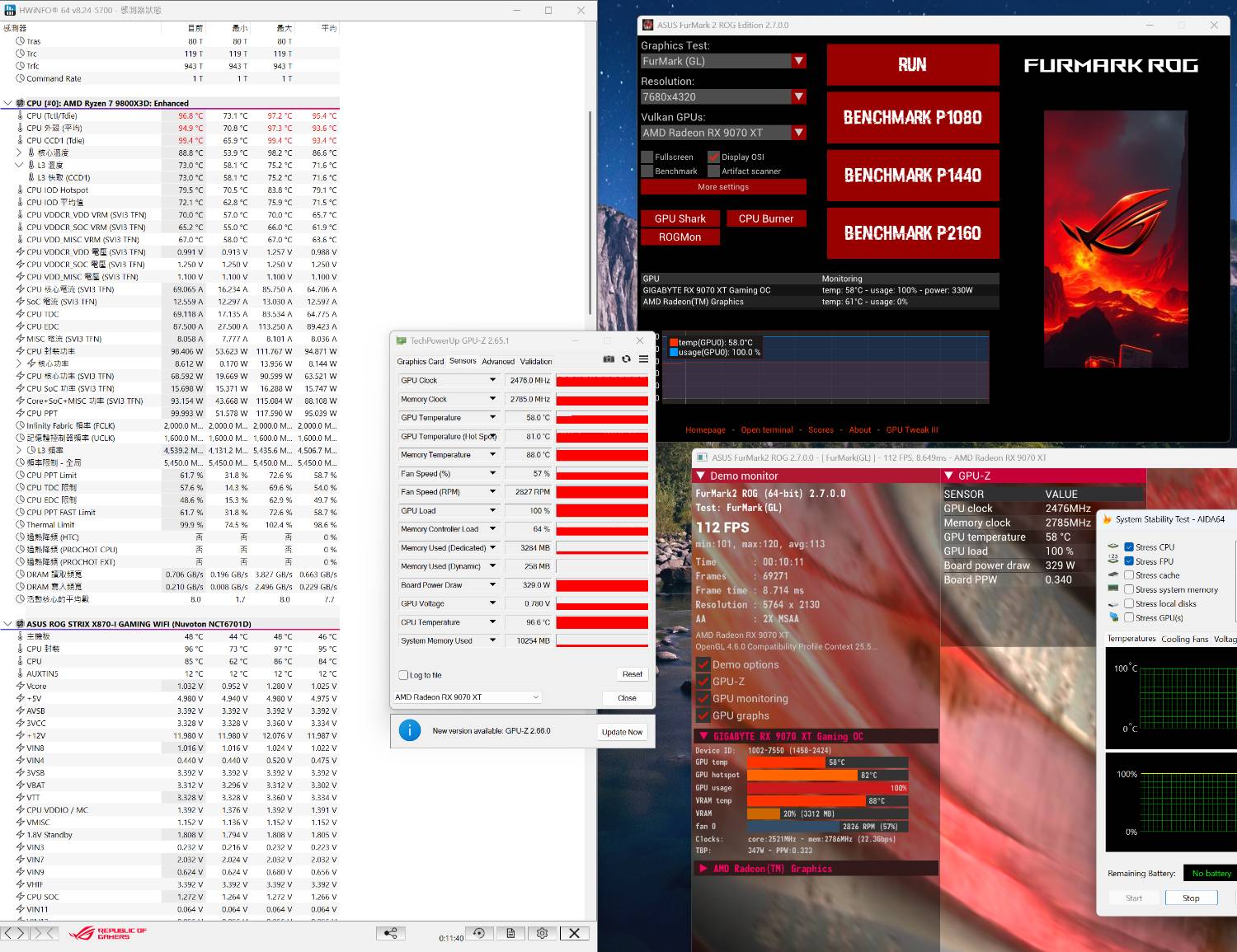Collapse CPU [#0] AMD Ryzen 7 9800X3D group
1237x952 pixels.
click(x=8, y=103)
